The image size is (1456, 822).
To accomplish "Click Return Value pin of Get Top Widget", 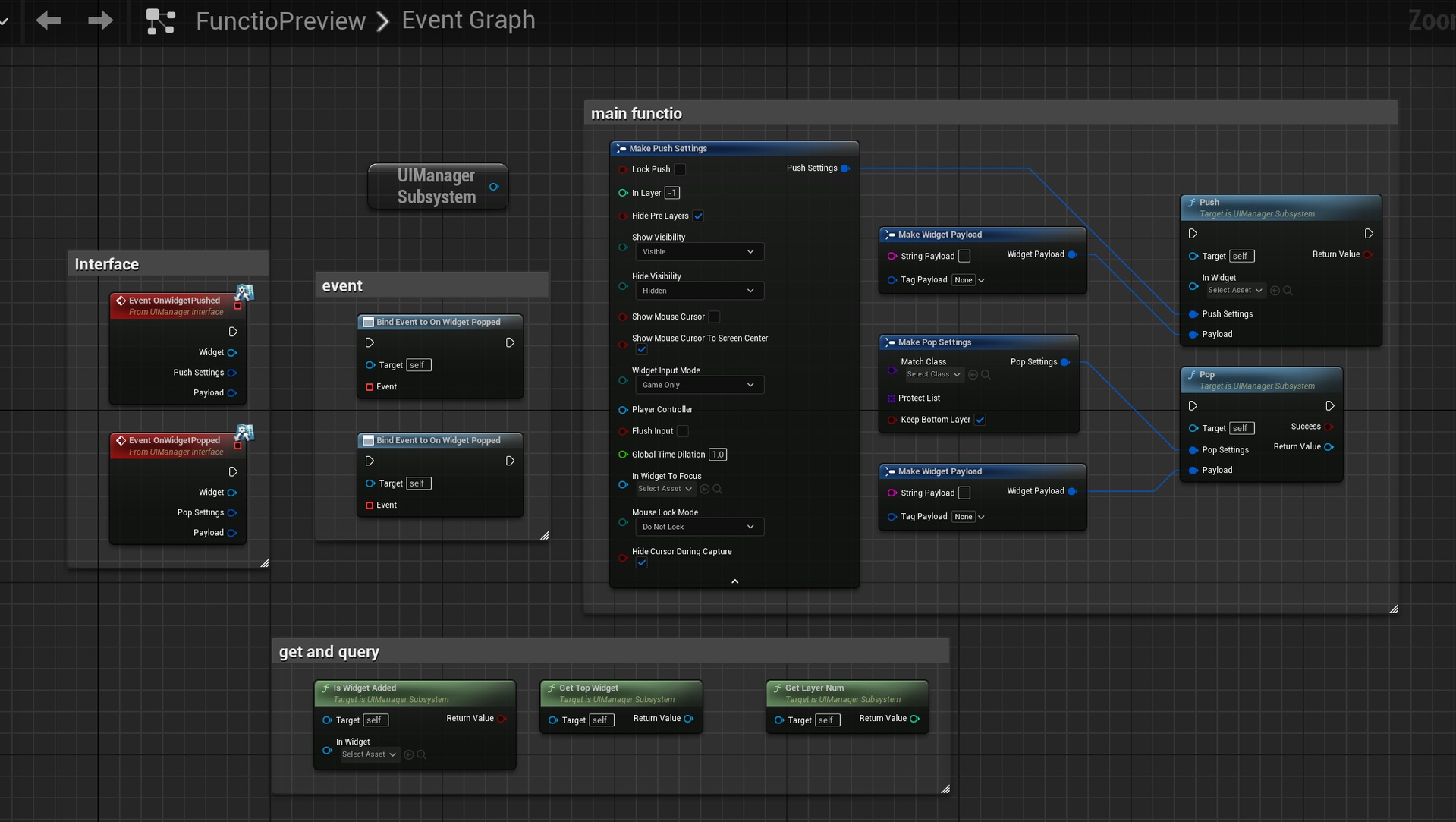I will coord(688,719).
